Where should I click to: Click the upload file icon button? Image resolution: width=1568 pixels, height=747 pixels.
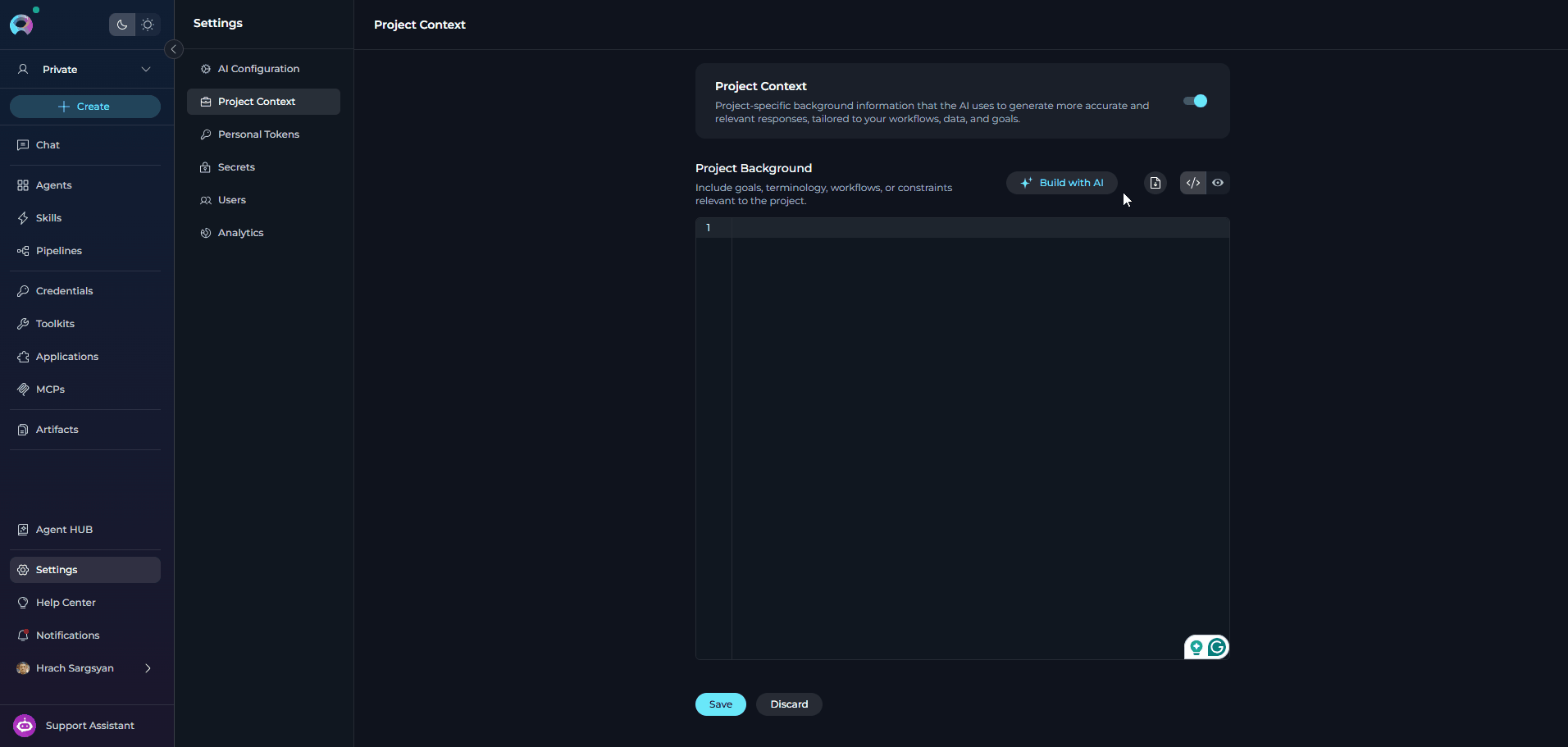coord(1155,183)
